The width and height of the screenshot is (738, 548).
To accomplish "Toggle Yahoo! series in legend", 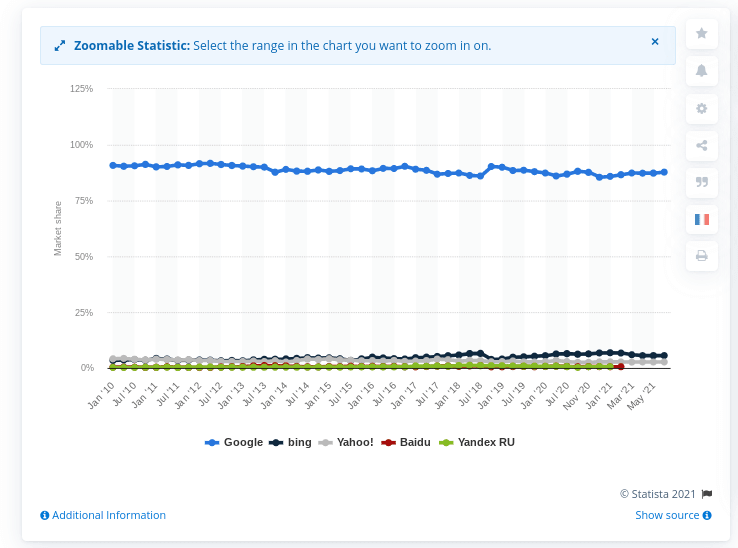I will (354, 442).
